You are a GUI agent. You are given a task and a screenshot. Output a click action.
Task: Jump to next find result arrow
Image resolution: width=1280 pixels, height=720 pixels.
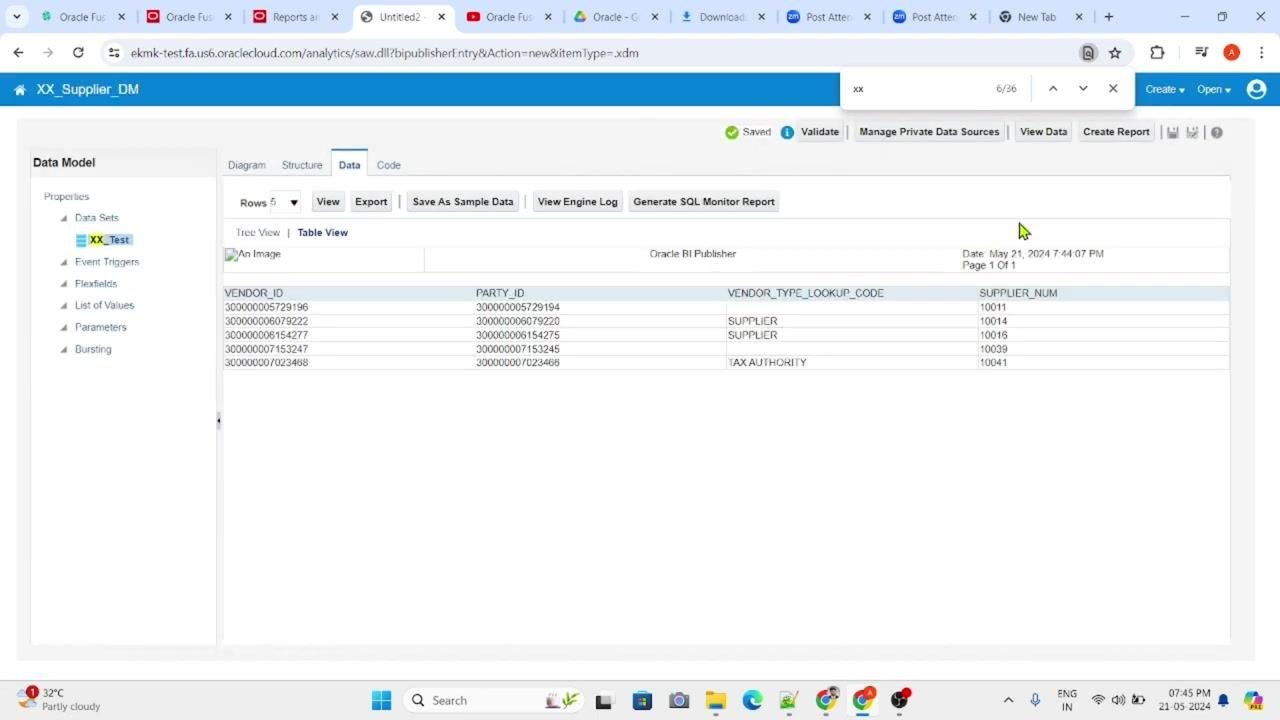click(1083, 89)
